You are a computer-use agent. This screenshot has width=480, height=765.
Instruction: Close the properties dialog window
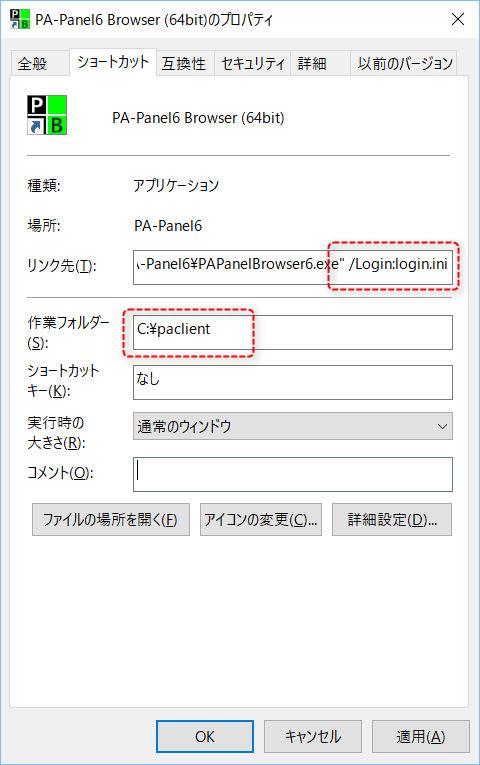pyautogui.click(x=458, y=19)
